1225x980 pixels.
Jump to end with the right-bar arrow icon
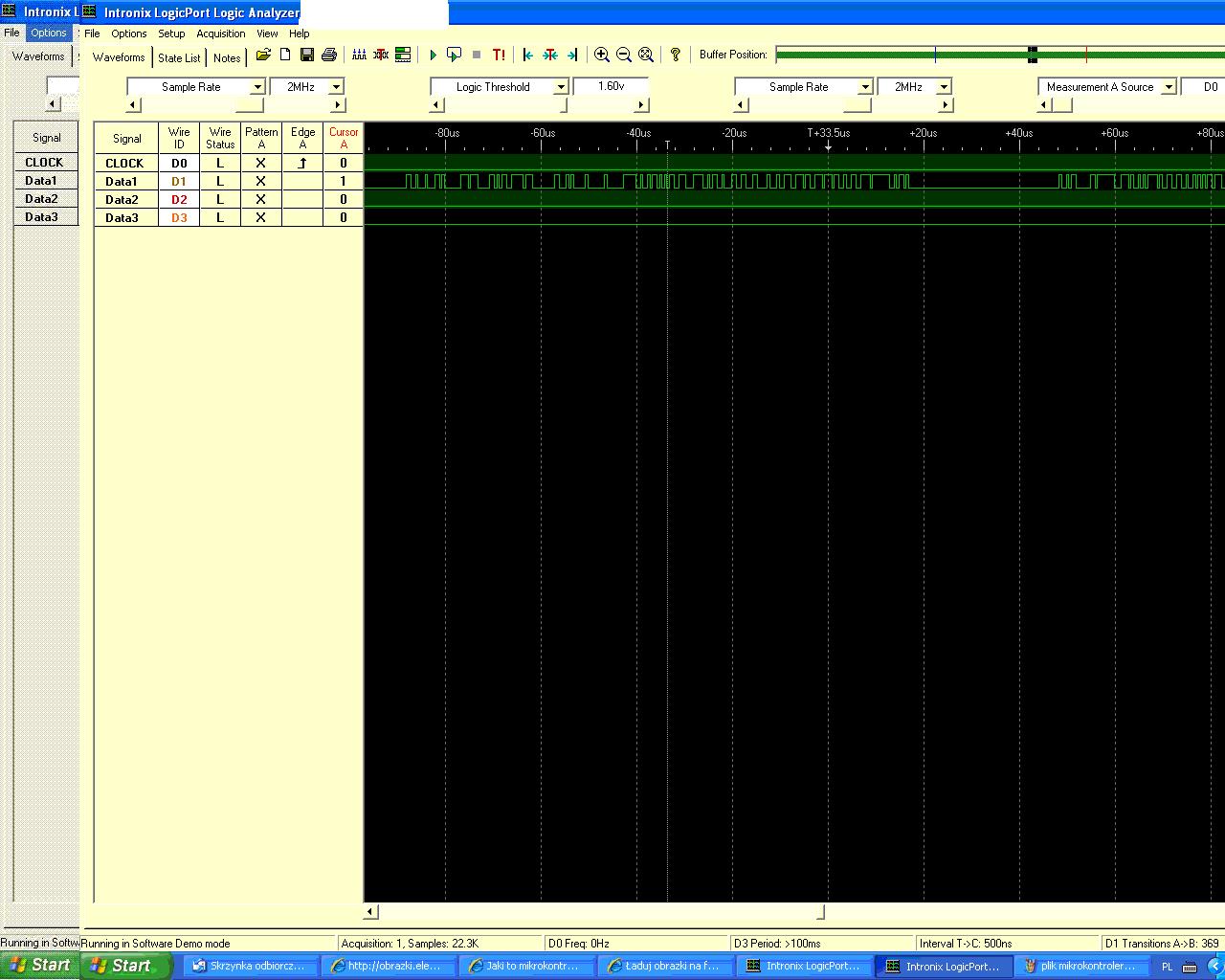point(572,56)
